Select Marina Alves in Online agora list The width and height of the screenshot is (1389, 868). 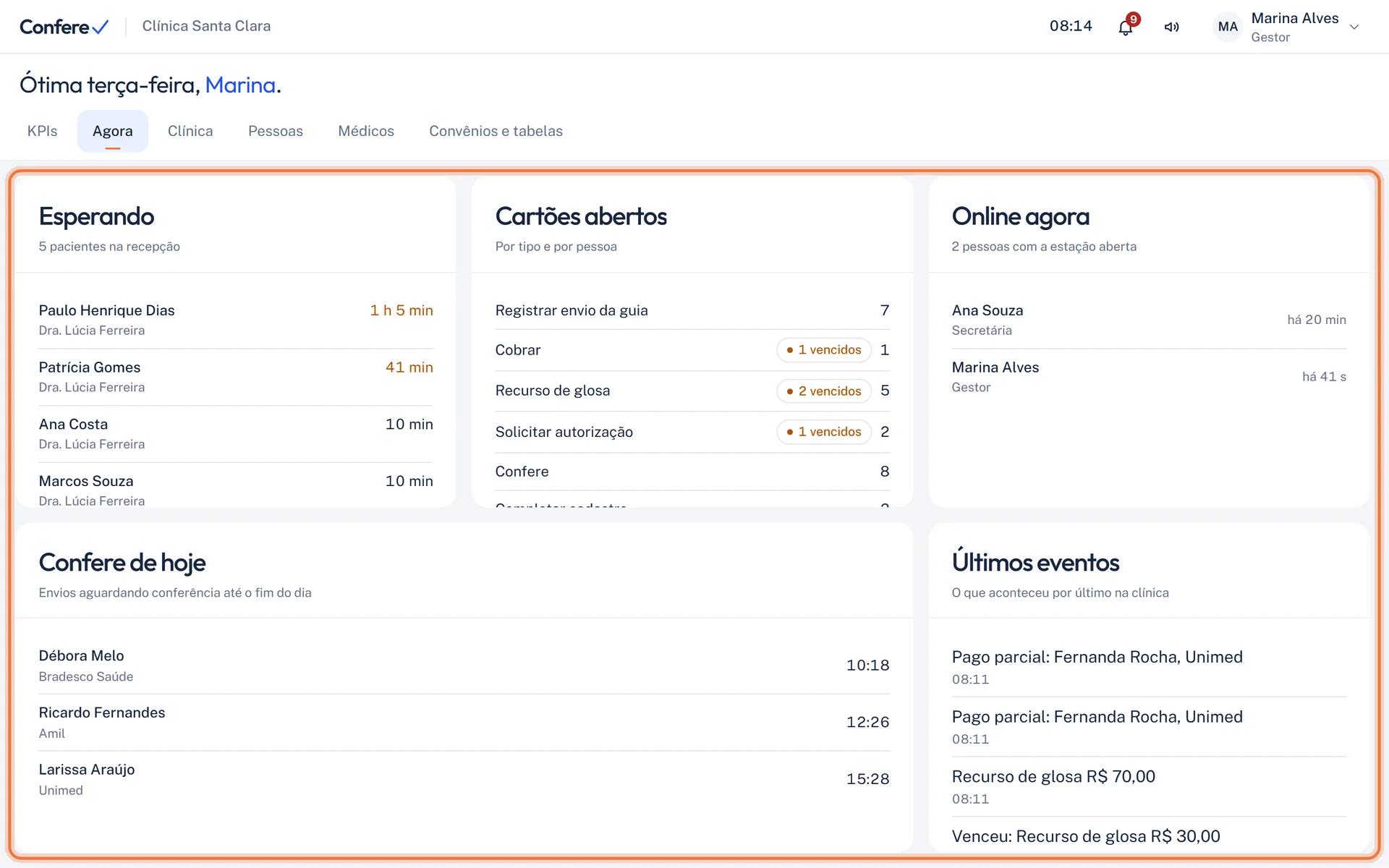[x=1149, y=377]
